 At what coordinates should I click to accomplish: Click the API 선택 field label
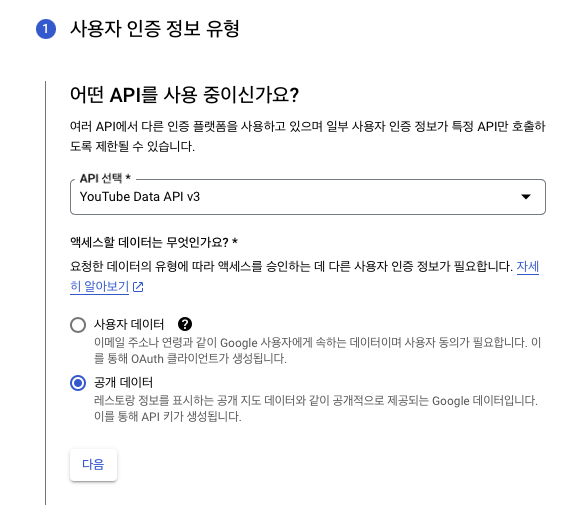pos(105,178)
